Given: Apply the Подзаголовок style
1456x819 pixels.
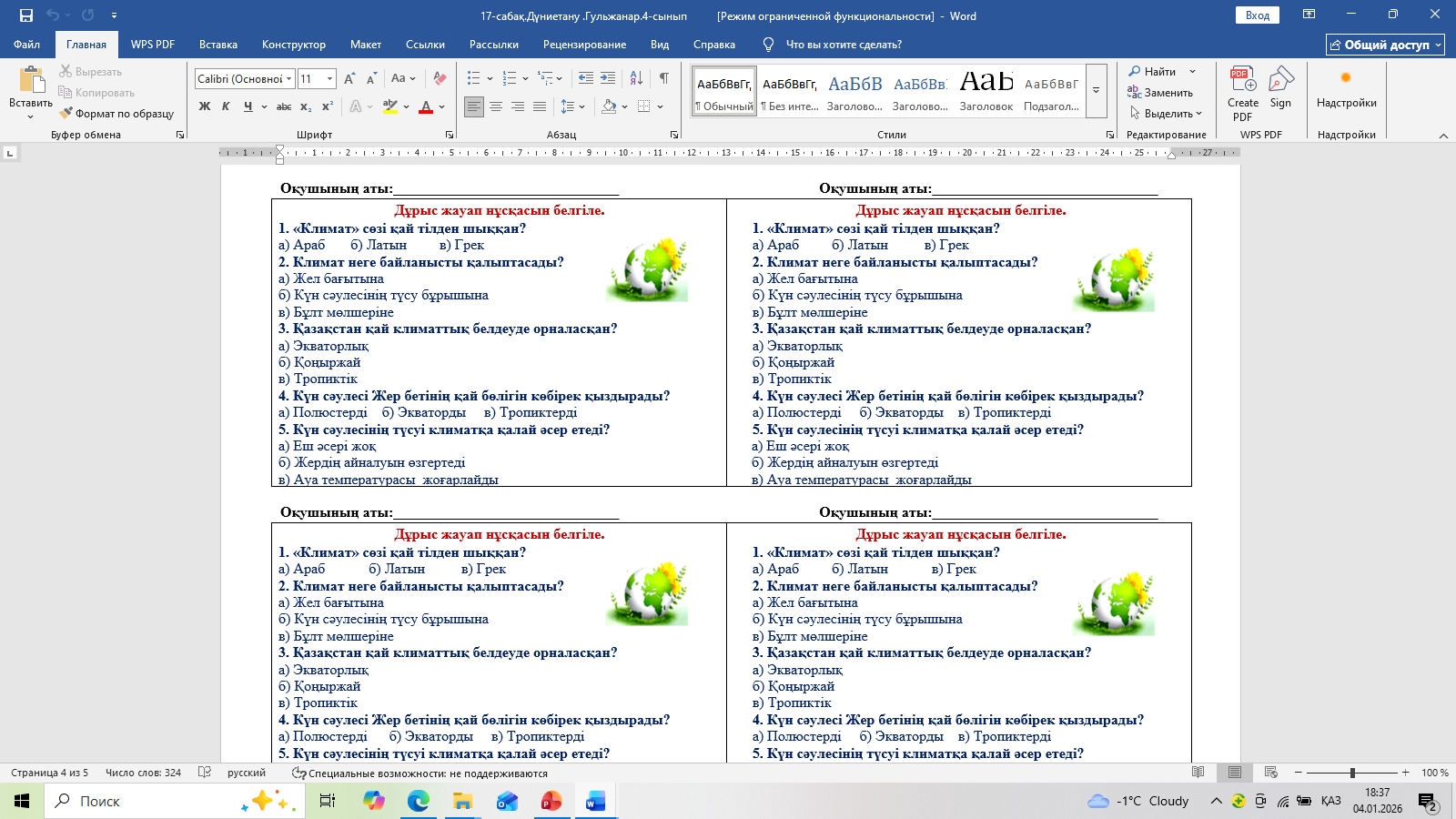Looking at the screenshot, I should (1051, 91).
